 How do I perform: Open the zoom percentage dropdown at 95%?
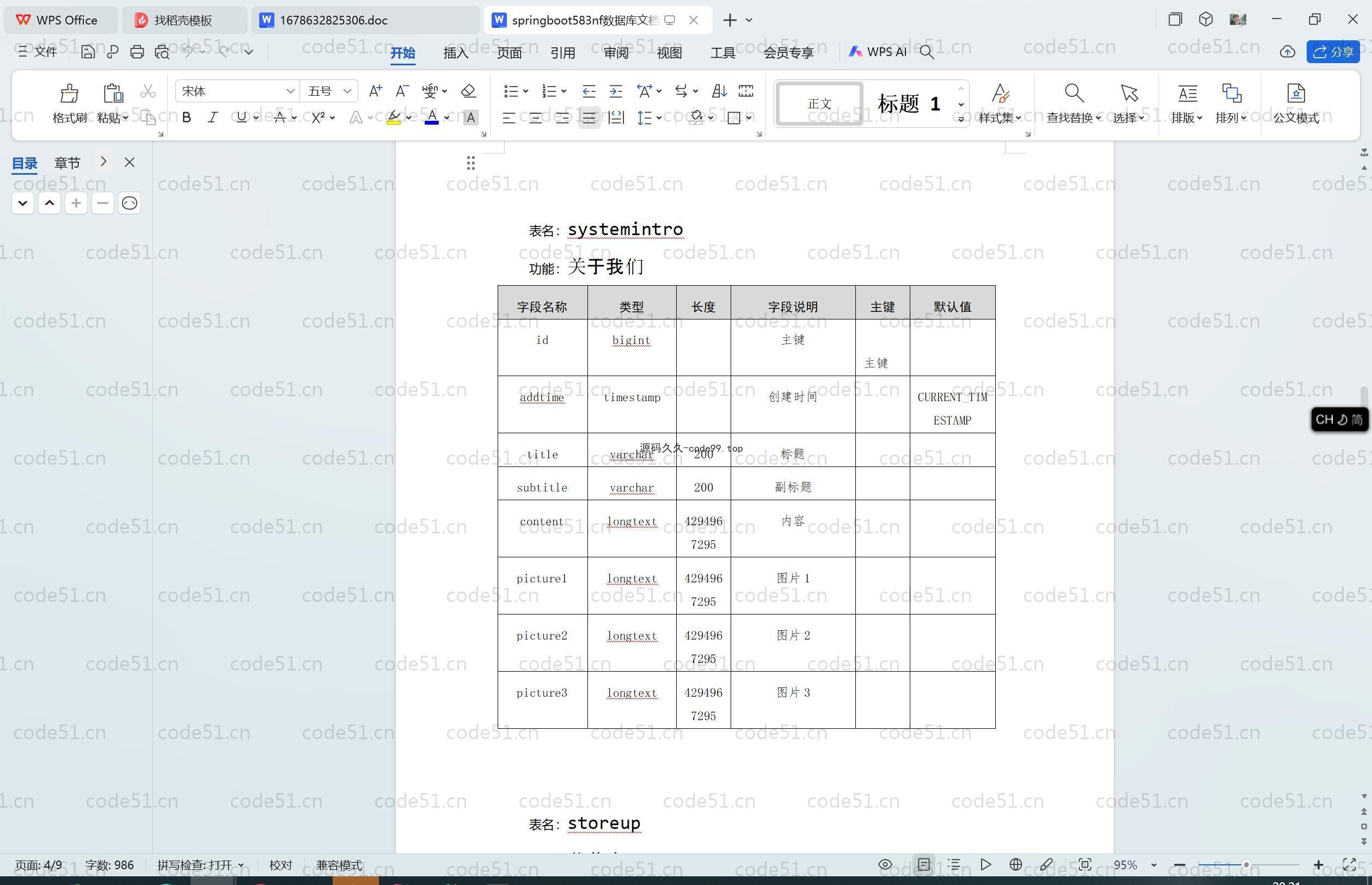pos(1153,865)
